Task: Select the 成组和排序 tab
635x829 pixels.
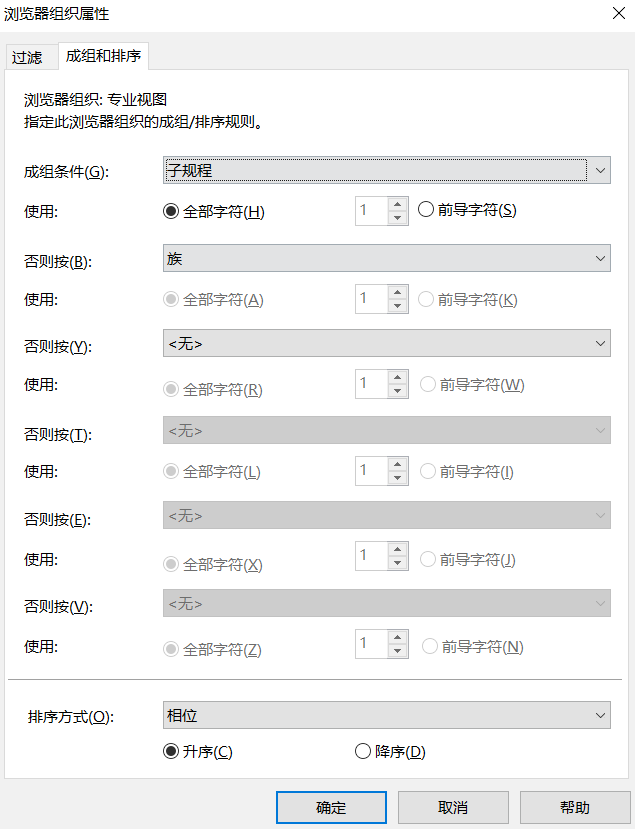Action: tap(104, 57)
